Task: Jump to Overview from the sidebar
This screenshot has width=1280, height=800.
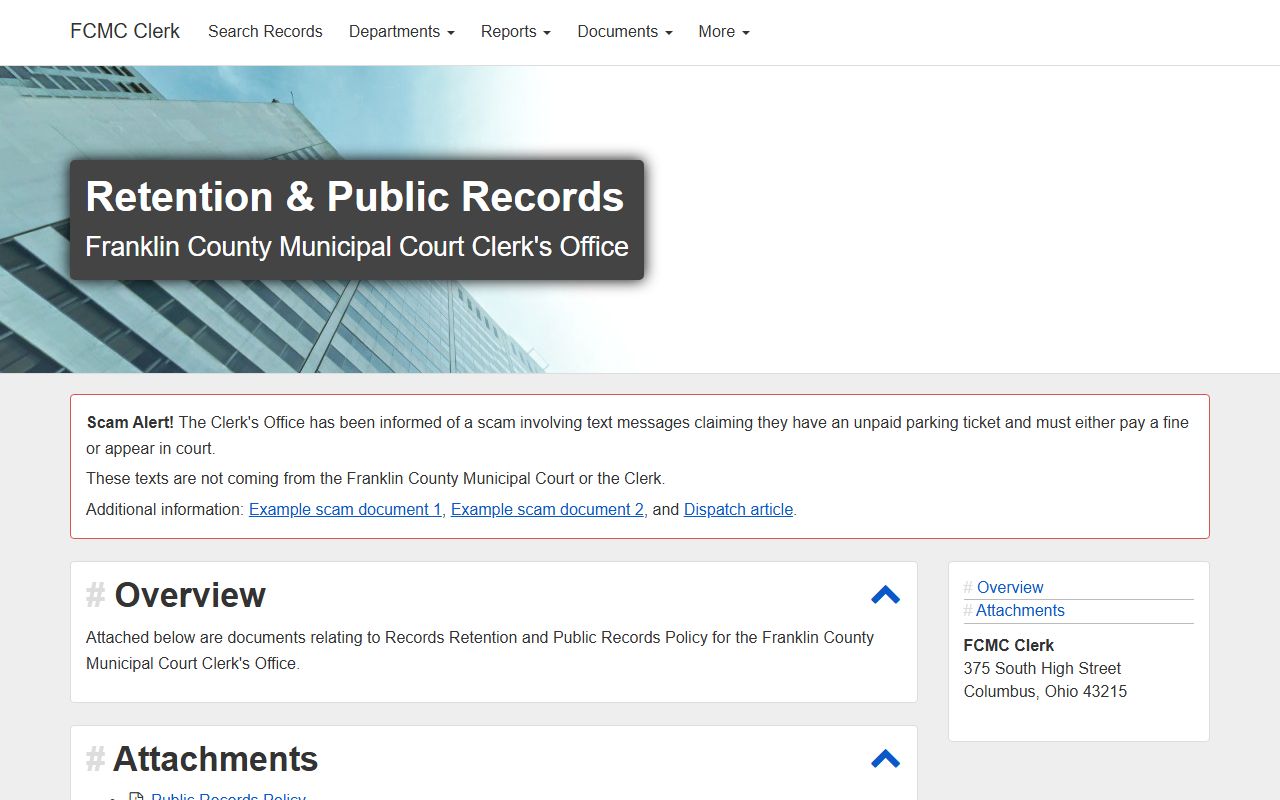Action: coord(1010,587)
